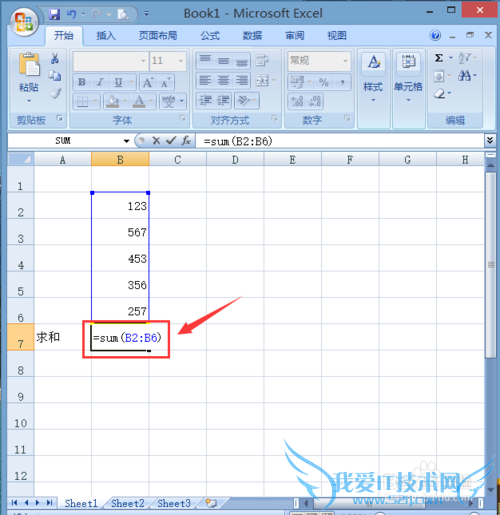
Task: Save the workbook from quick access toolbar
Action: [54, 14]
